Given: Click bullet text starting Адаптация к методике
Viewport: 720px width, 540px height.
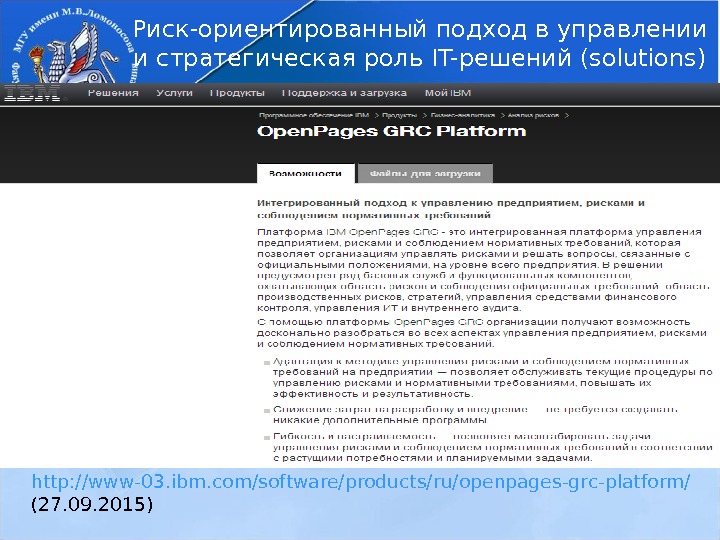Looking at the screenshot, I should [x=492, y=377].
